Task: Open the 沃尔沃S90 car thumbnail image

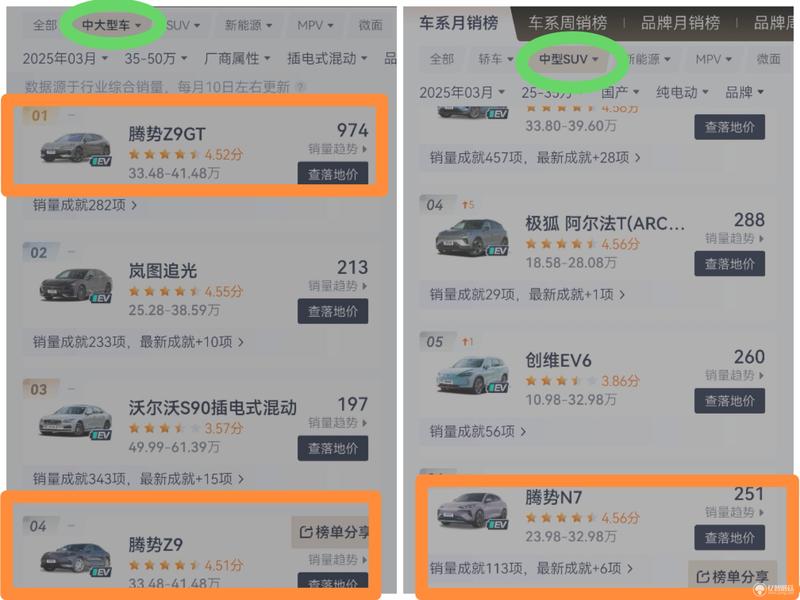Action: pyautogui.click(x=76, y=422)
